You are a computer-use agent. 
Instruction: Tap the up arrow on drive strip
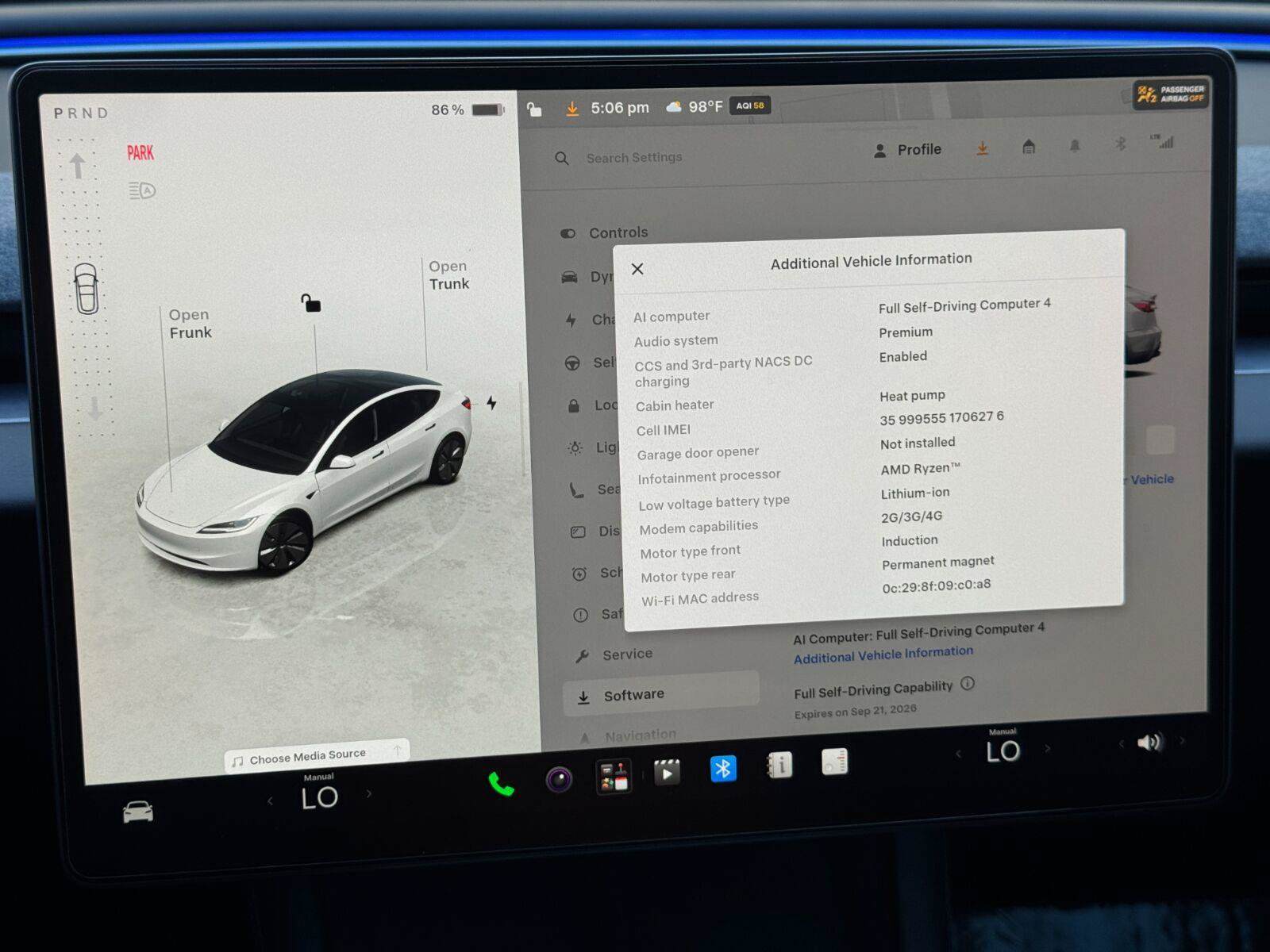click(77, 165)
